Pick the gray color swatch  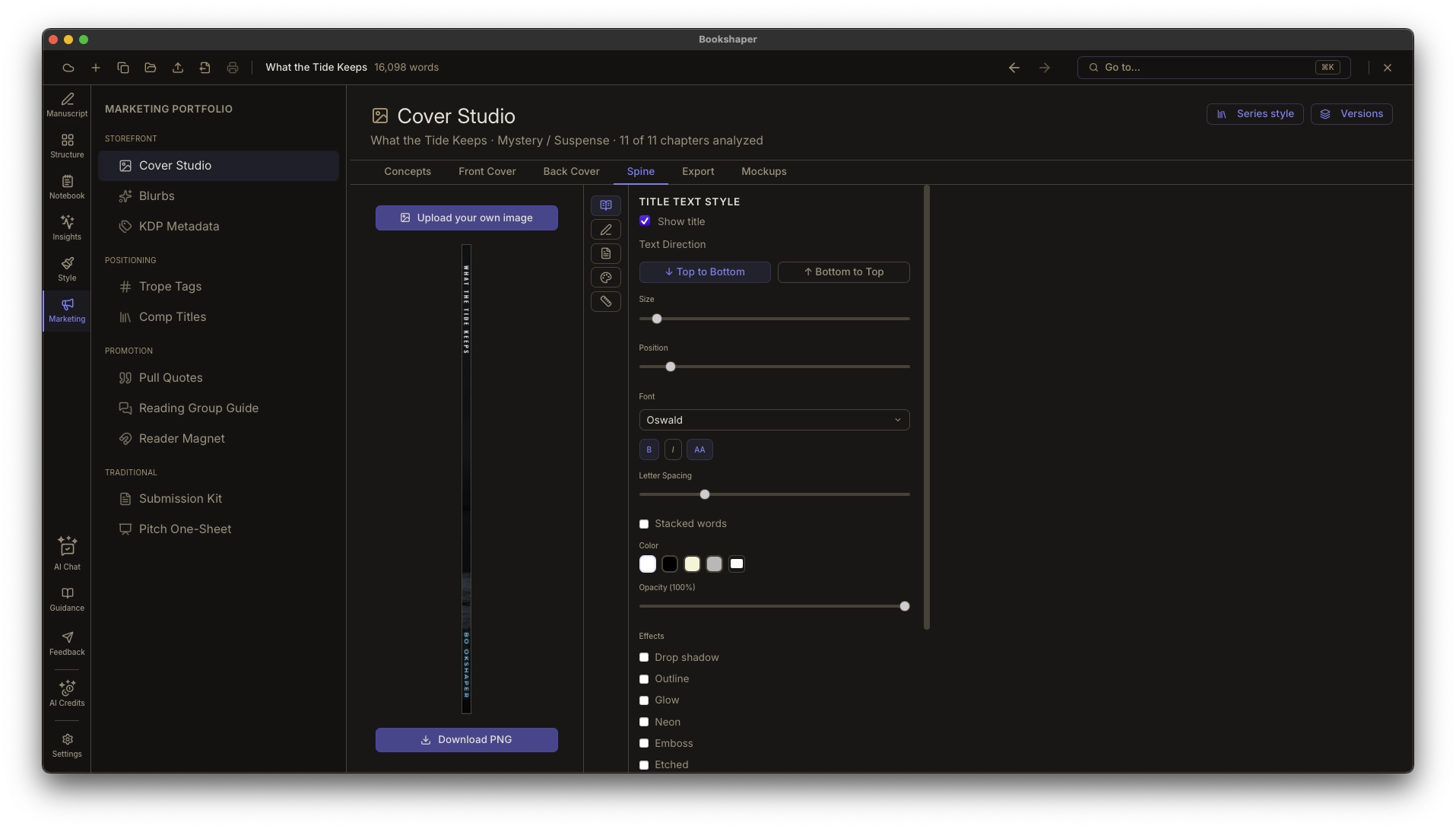pos(714,564)
